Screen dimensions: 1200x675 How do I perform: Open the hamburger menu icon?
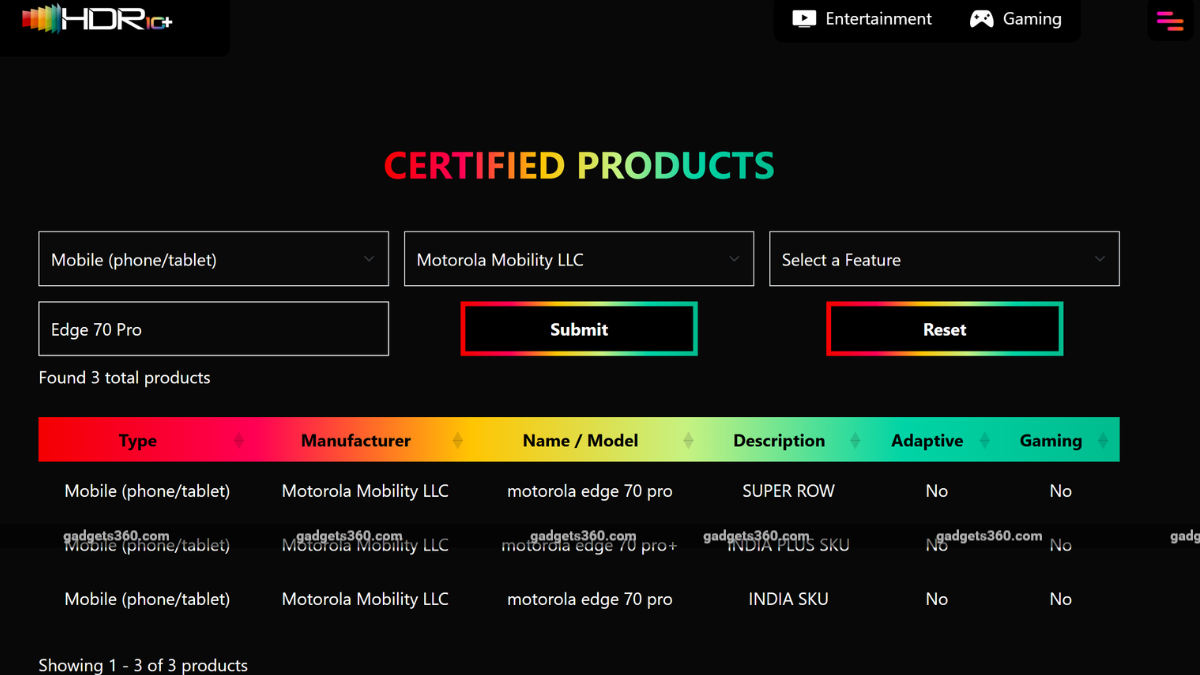[1169, 20]
